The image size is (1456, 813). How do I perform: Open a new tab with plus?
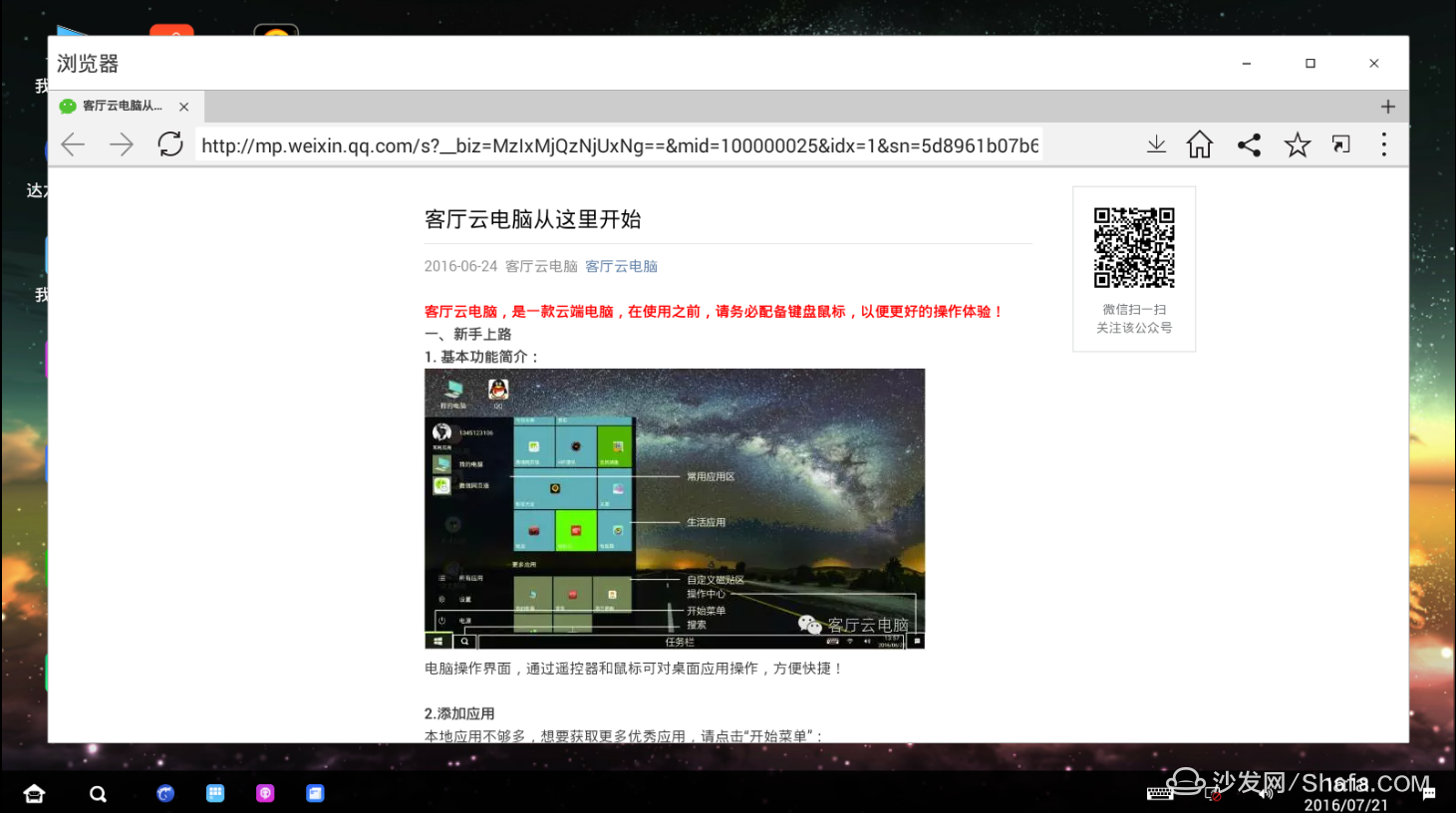[x=1387, y=107]
